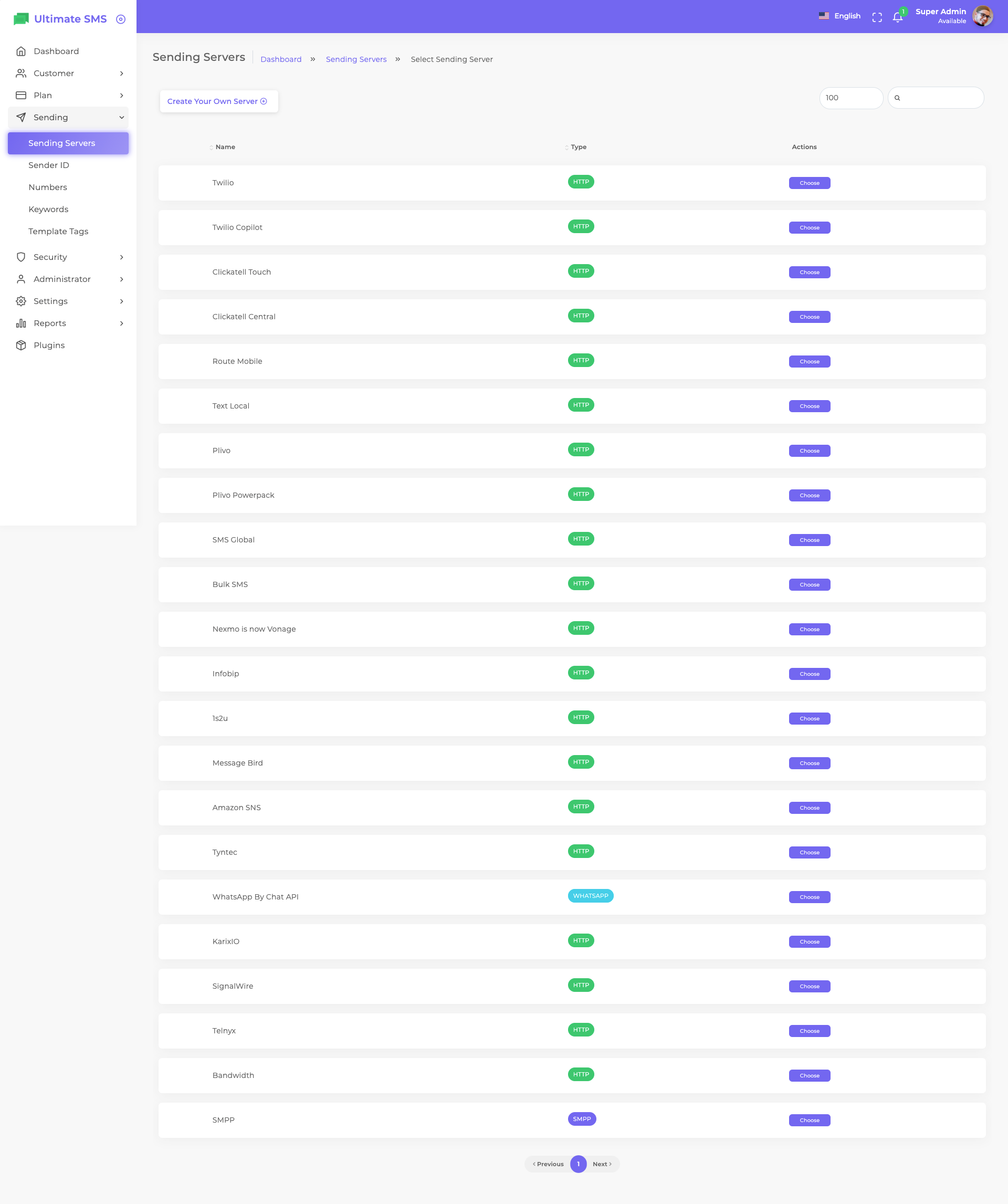Click the Plugins box icon
This screenshot has height=1204, width=1008.
coord(21,345)
